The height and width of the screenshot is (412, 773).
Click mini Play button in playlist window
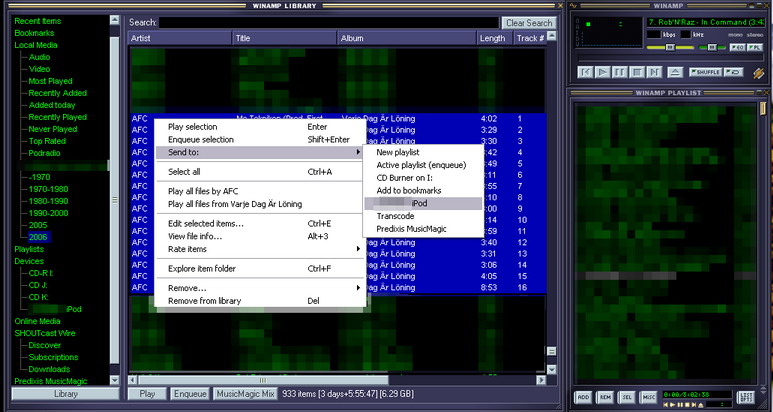(x=671, y=404)
